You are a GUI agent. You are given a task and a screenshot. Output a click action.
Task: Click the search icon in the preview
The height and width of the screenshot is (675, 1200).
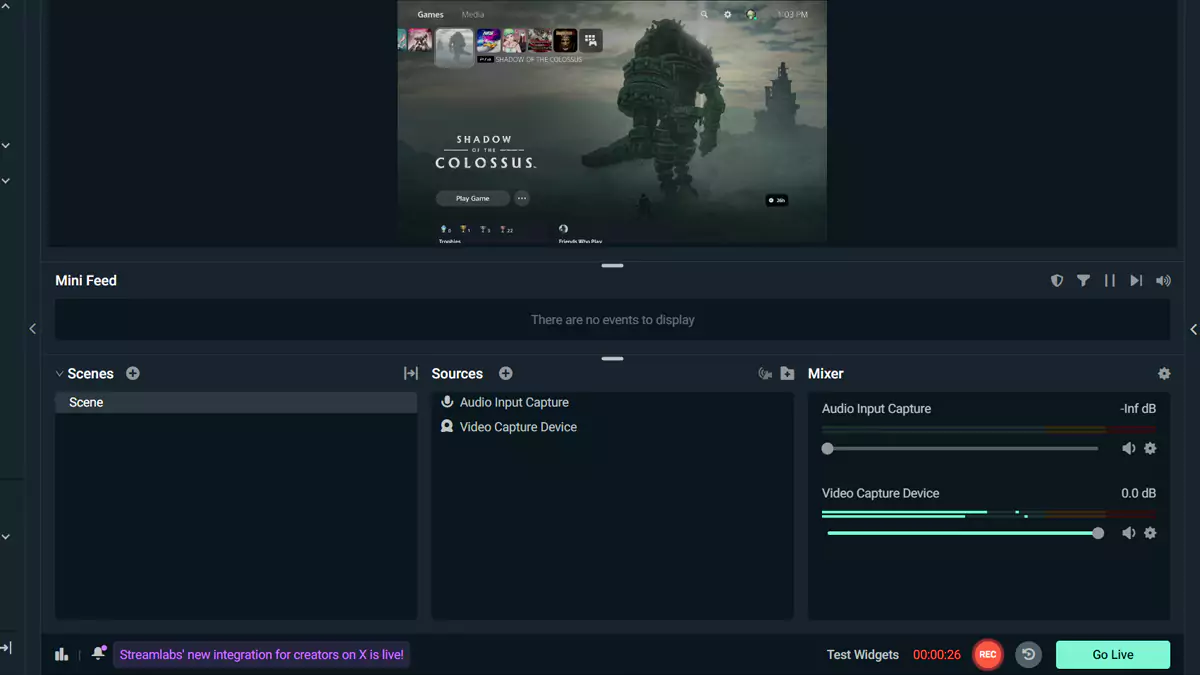[704, 15]
